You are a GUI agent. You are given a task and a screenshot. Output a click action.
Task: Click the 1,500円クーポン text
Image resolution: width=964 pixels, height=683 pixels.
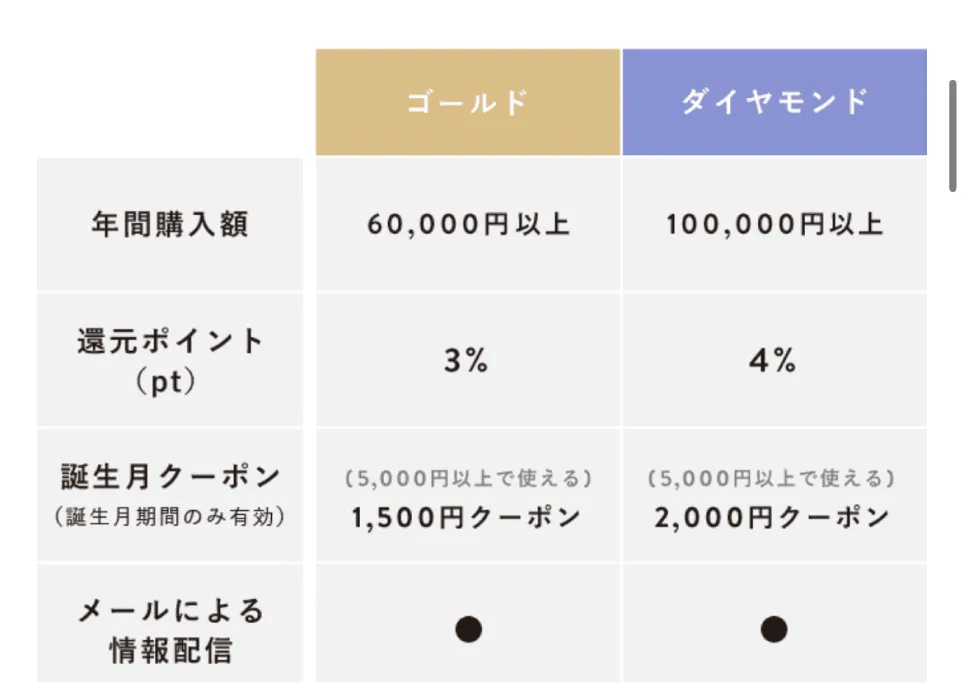467,518
